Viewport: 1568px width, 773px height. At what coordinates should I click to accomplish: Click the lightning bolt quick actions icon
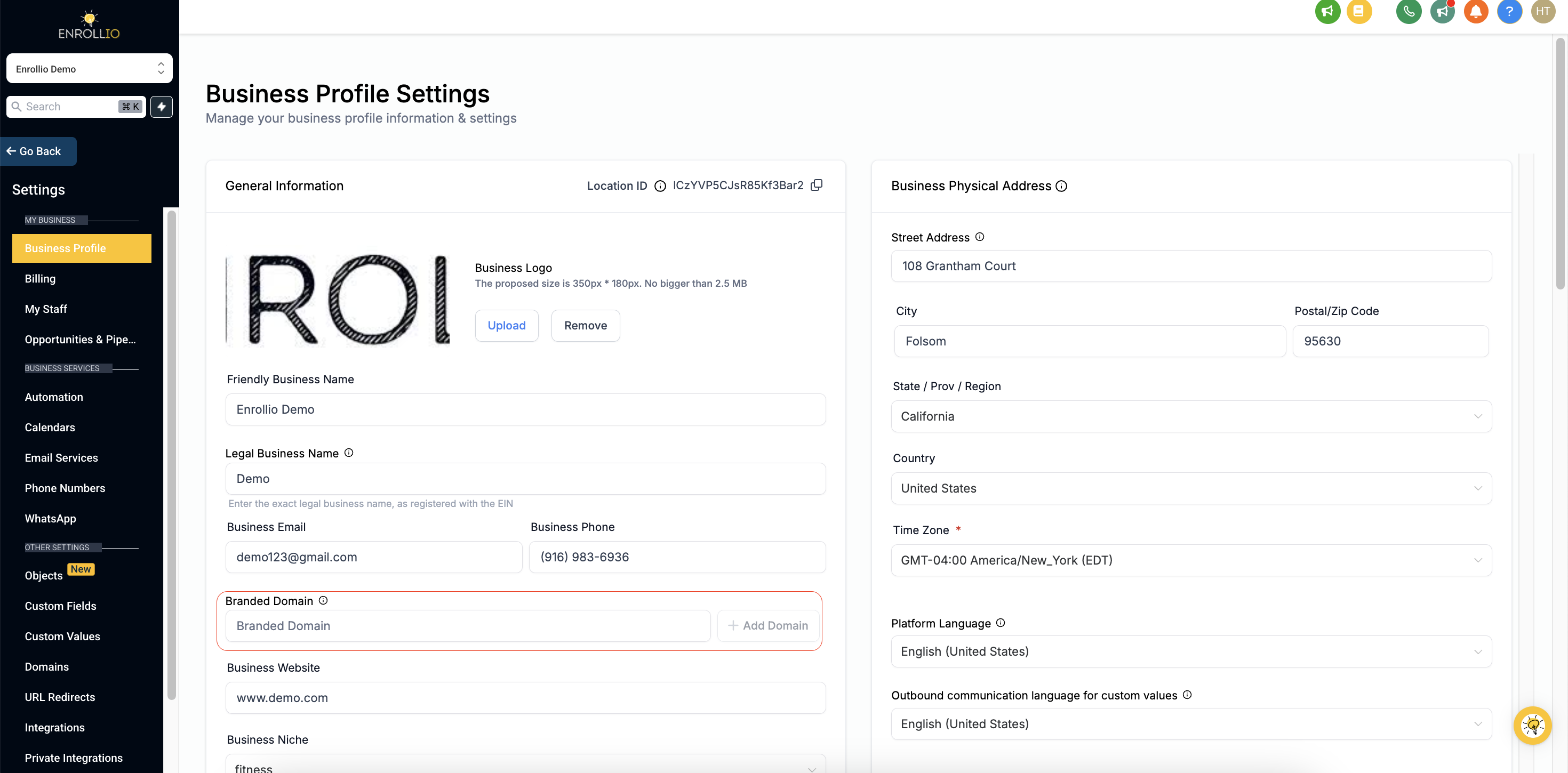[161, 107]
